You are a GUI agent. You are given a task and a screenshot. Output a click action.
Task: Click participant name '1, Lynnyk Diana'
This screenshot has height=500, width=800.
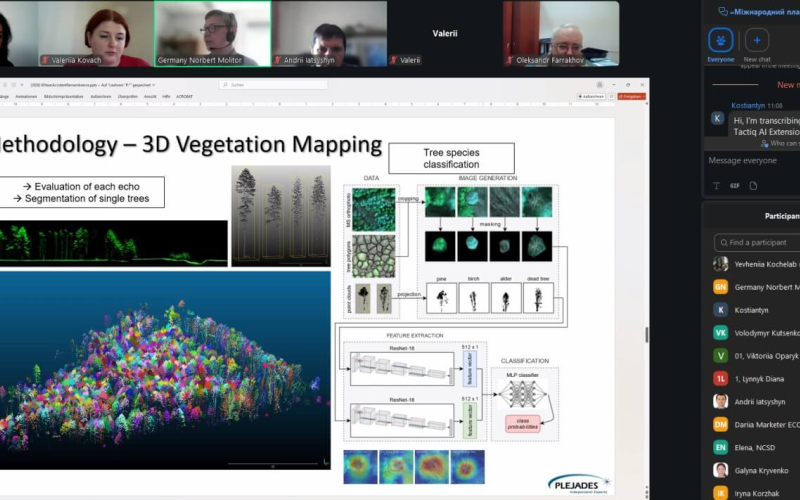point(759,379)
